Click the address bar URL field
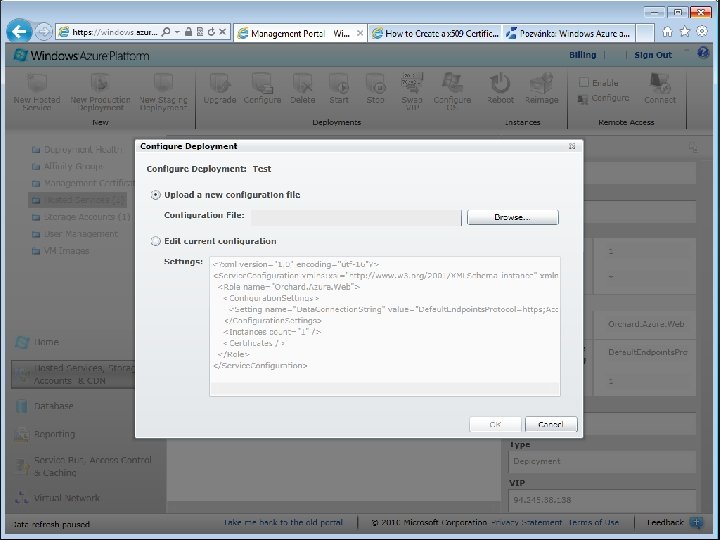This screenshot has height=540, width=720. (x=115, y=32)
